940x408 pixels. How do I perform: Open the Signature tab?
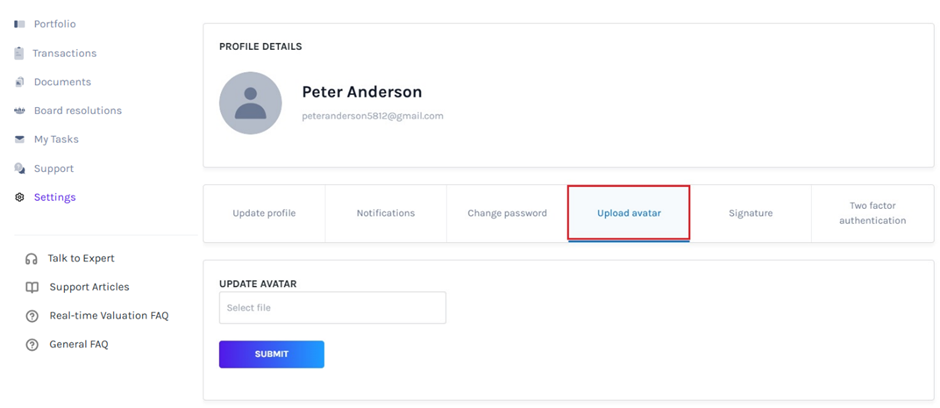(x=750, y=213)
